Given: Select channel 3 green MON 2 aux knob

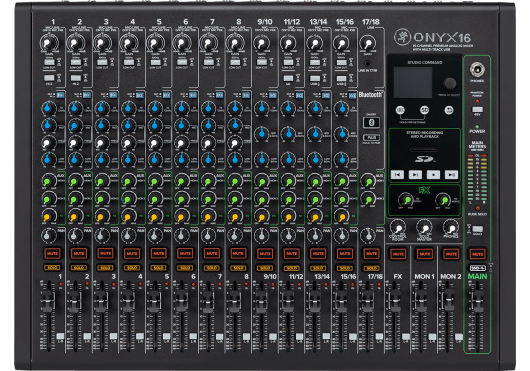Looking at the screenshot, I should 102,199.
